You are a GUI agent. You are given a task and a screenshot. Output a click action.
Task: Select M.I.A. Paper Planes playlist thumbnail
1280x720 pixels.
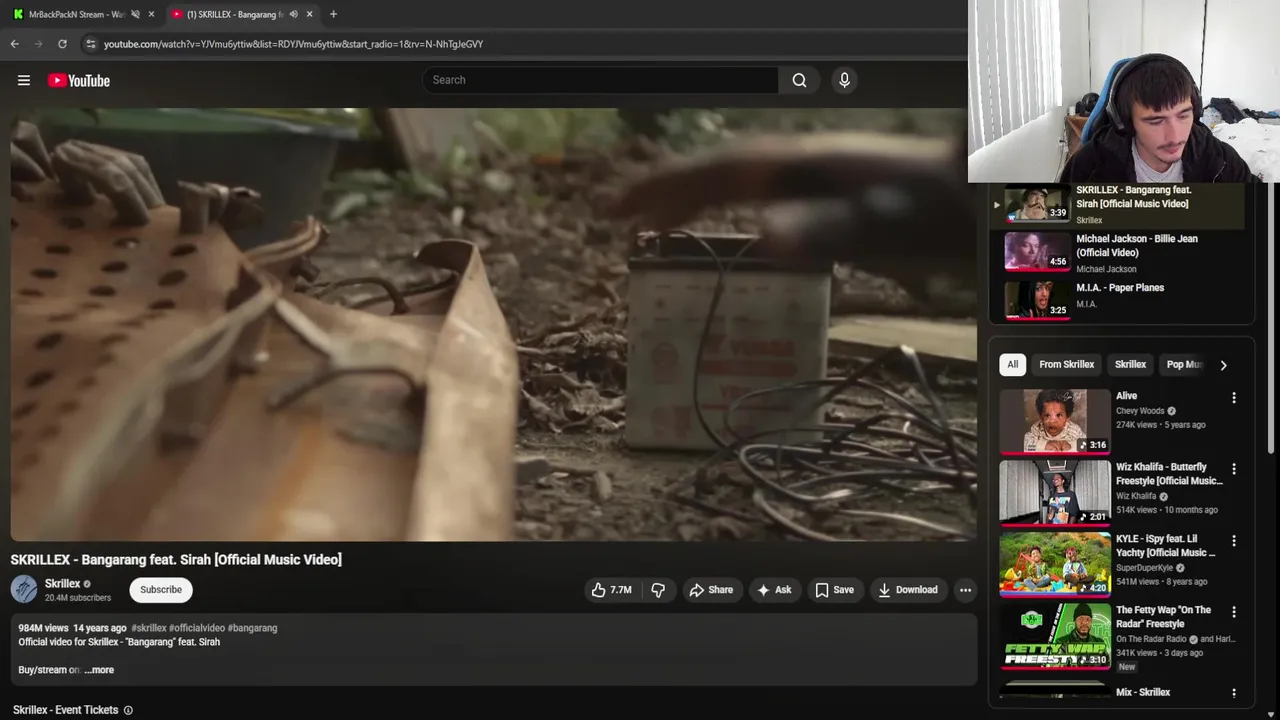click(x=1037, y=301)
